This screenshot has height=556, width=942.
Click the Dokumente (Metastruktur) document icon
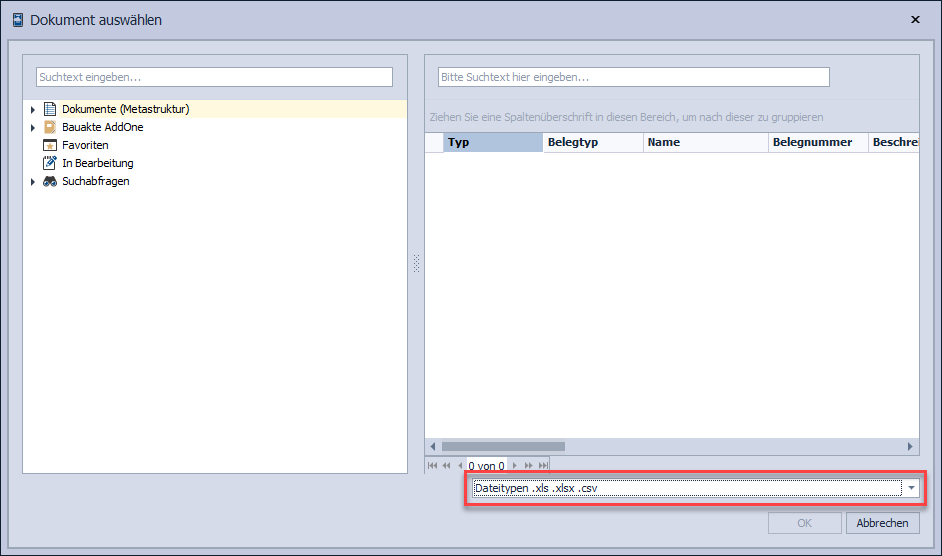50,109
